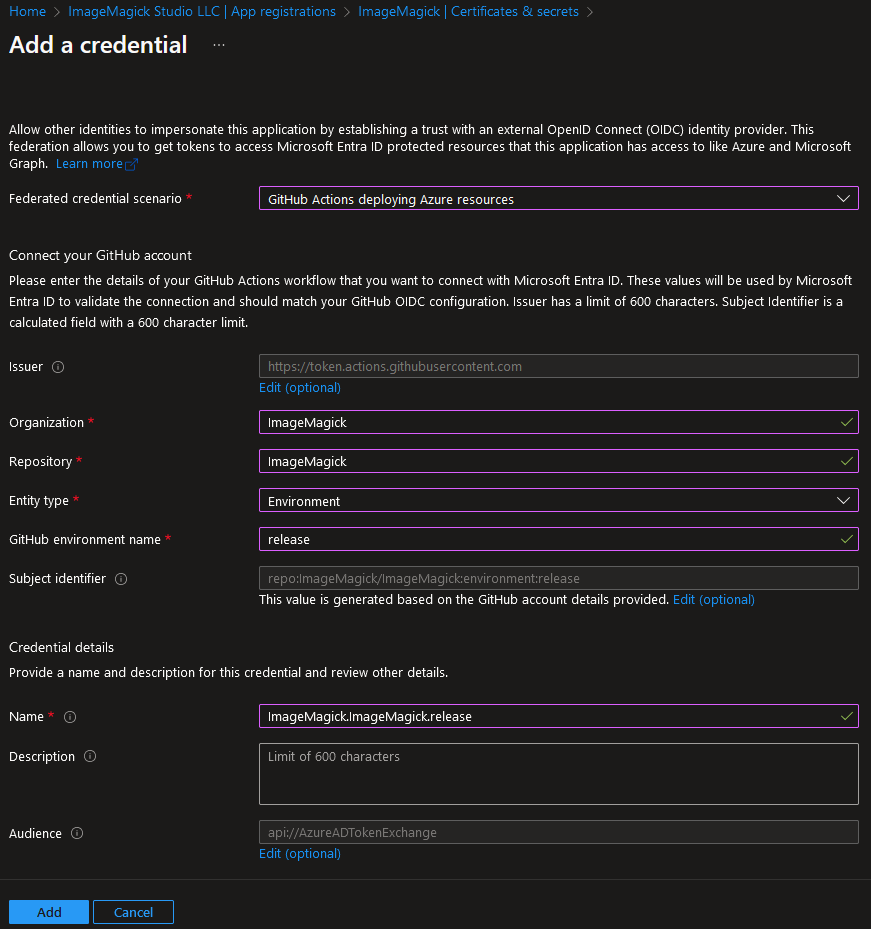
Task: Open the info tooltip beside Issuer
Action: [57, 367]
